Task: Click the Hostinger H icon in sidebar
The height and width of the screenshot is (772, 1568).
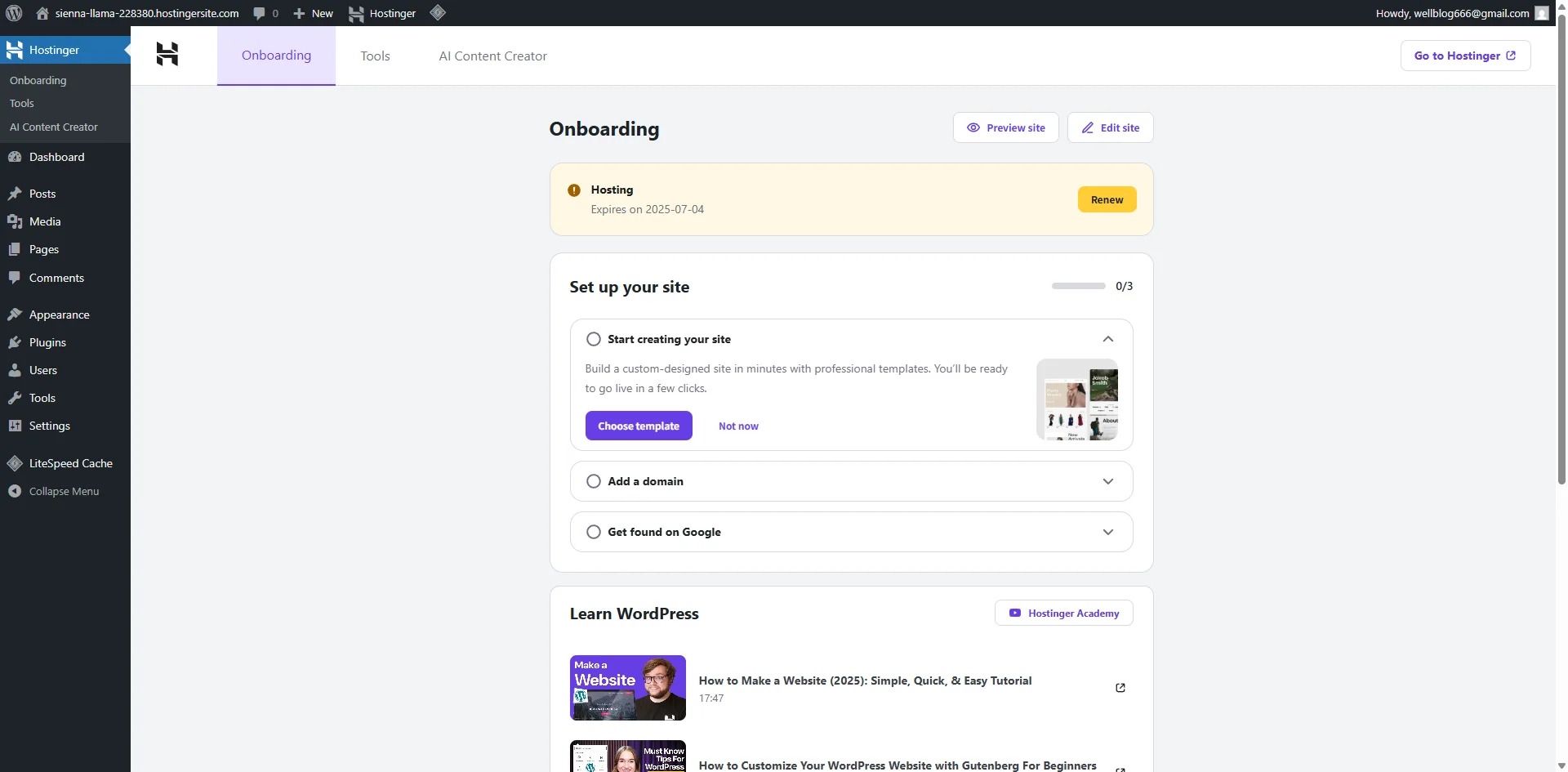Action: (15, 50)
